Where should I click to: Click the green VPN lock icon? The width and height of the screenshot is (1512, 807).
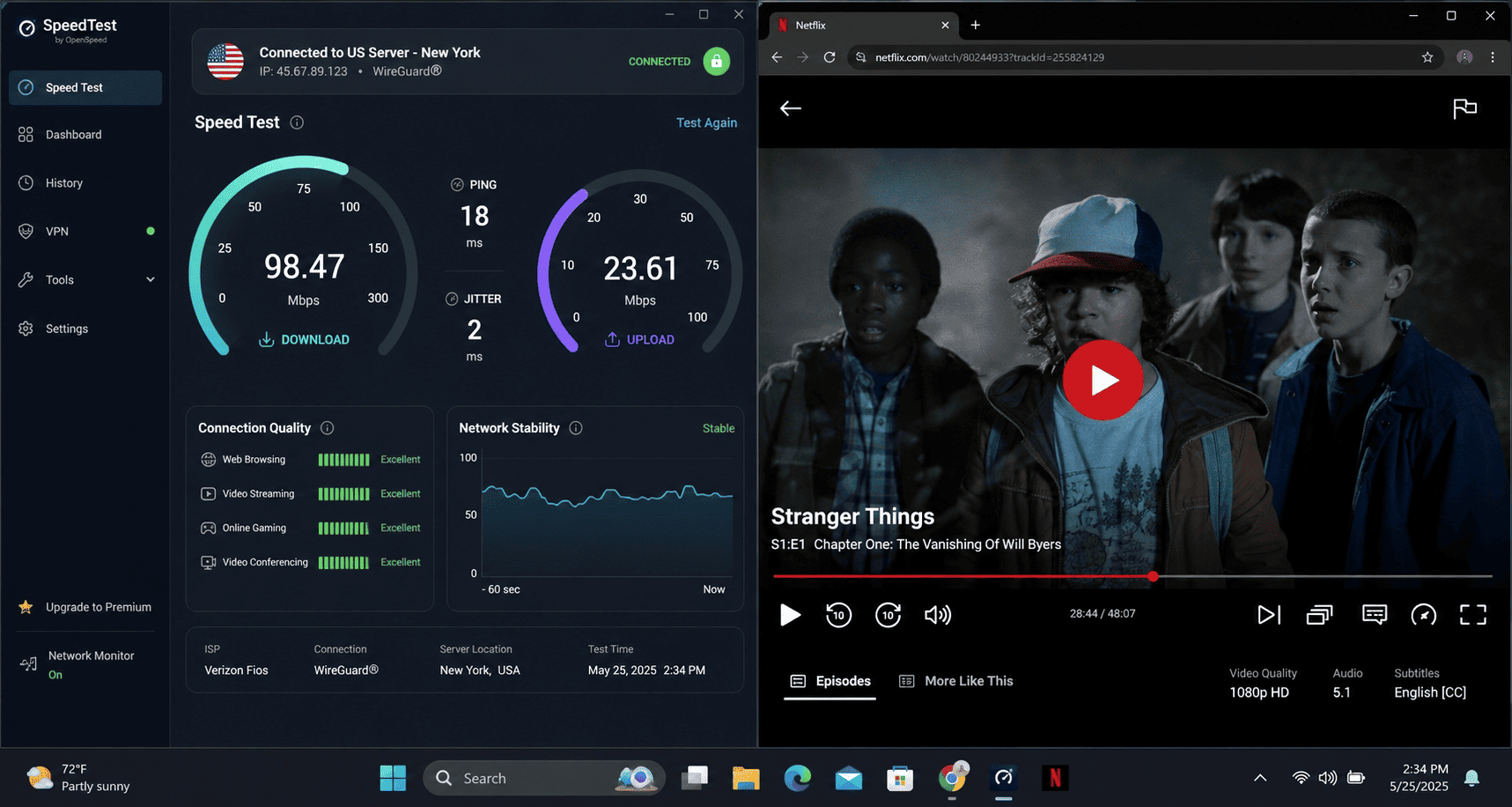717,62
